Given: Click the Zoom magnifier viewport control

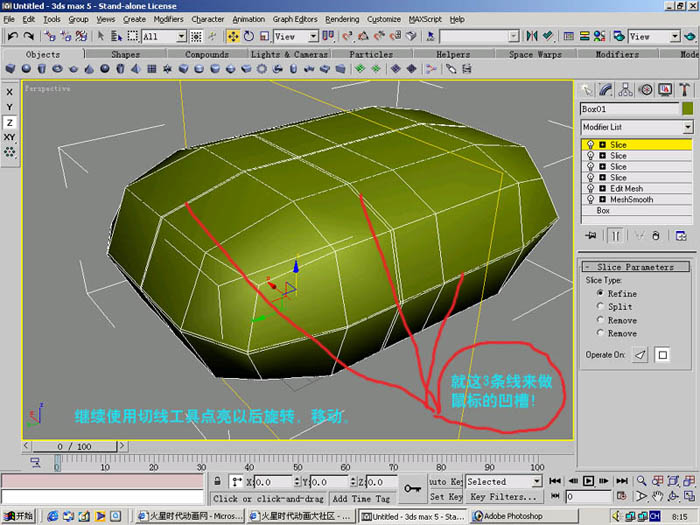Looking at the screenshot, I should tap(642, 481).
